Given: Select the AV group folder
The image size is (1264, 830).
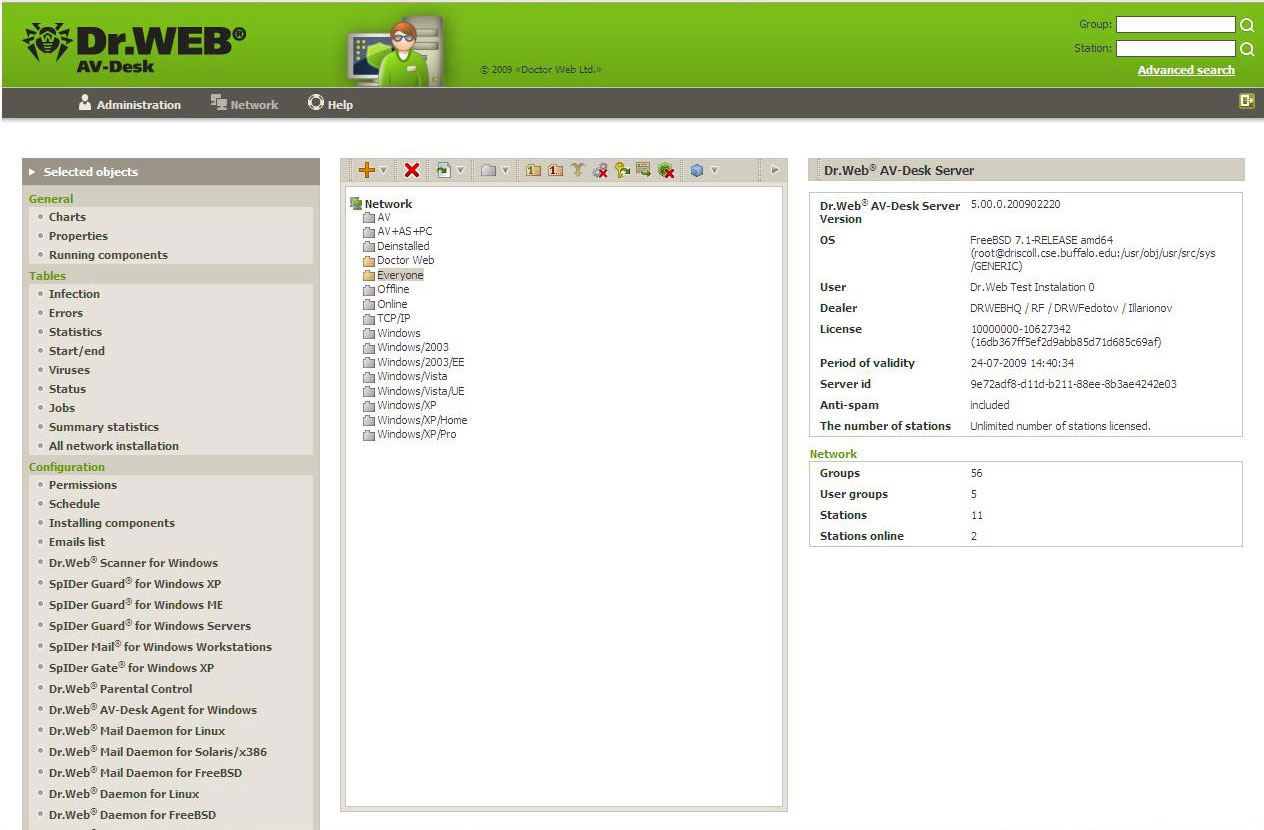Looking at the screenshot, I should tap(377, 217).
